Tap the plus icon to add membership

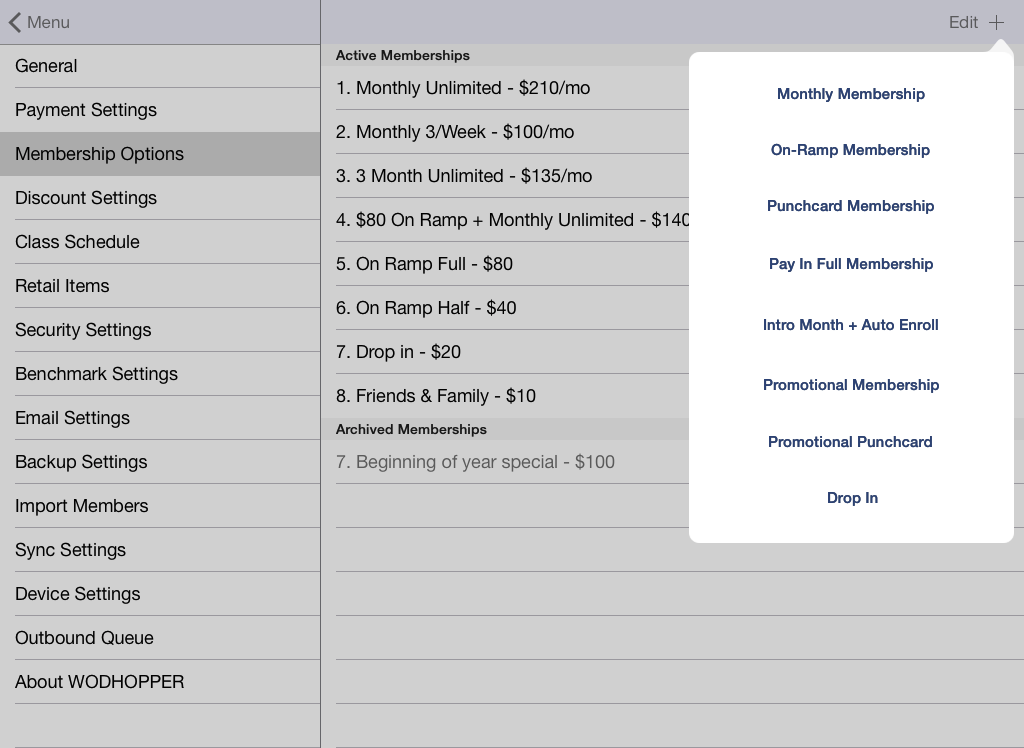[x=996, y=22]
